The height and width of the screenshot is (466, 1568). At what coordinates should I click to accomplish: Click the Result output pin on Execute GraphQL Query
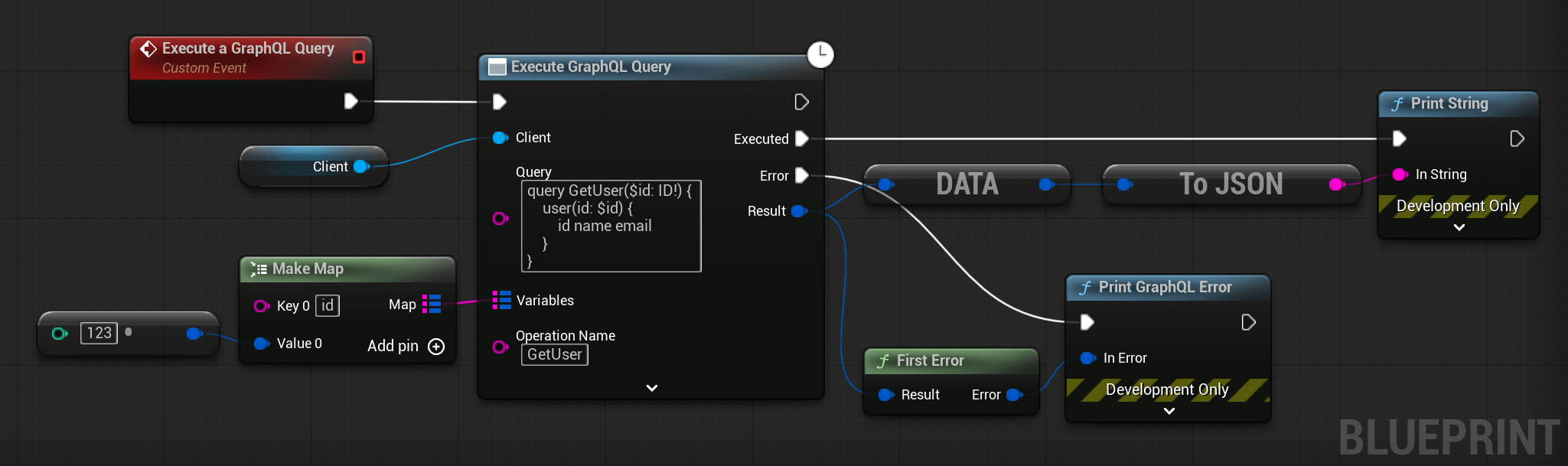pyautogui.click(x=799, y=211)
